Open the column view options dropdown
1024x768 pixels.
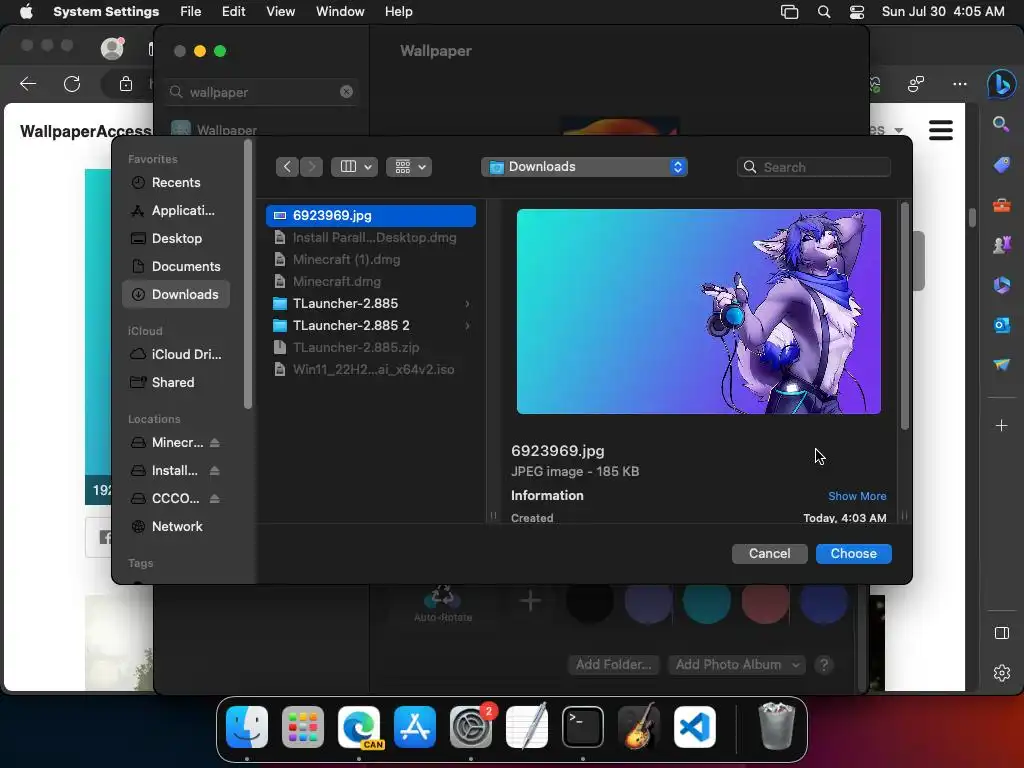coord(355,167)
